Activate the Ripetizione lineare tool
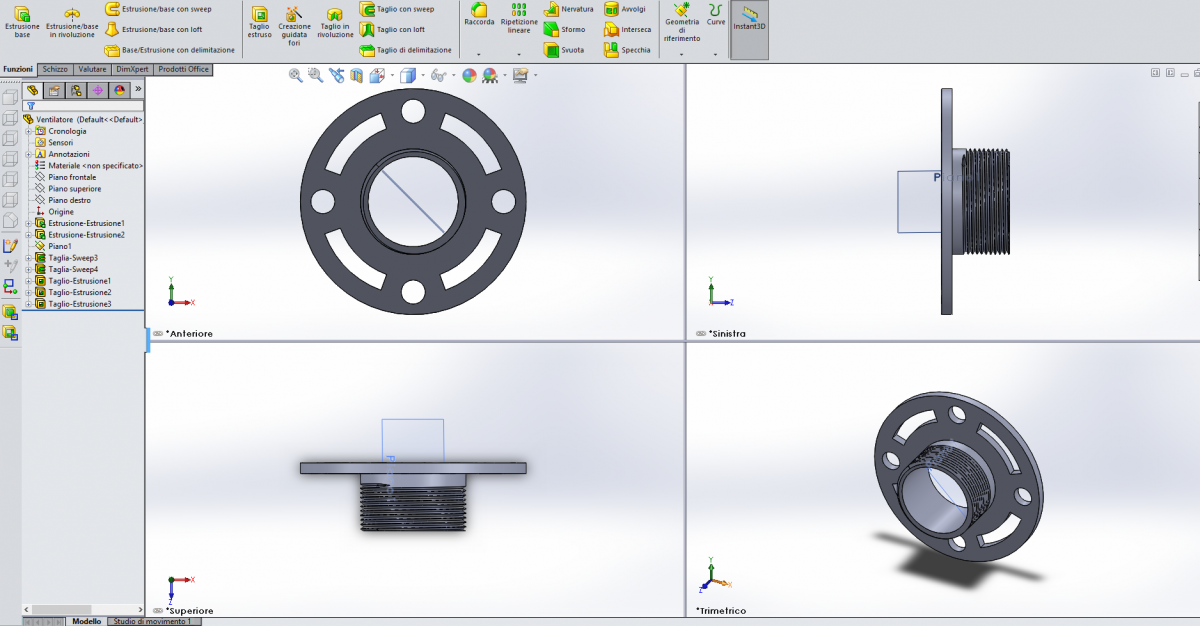The height and width of the screenshot is (626, 1200). [518, 18]
